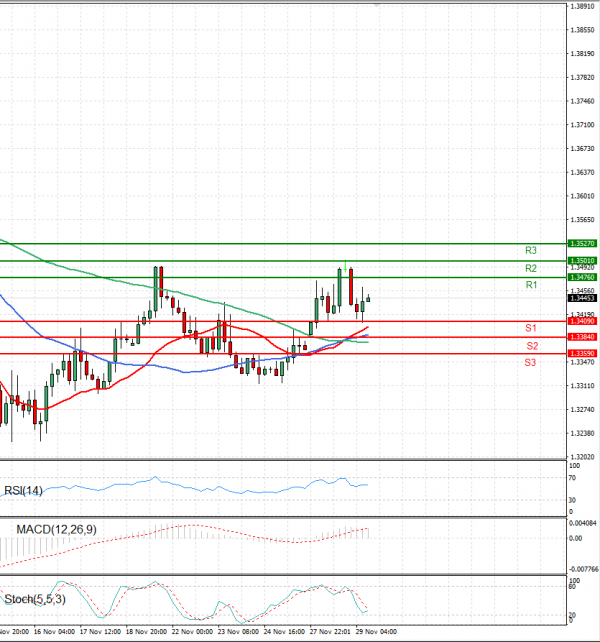Click the 16 Nov 04:00 time label
The image size is (600, 642).
[54, 632]
